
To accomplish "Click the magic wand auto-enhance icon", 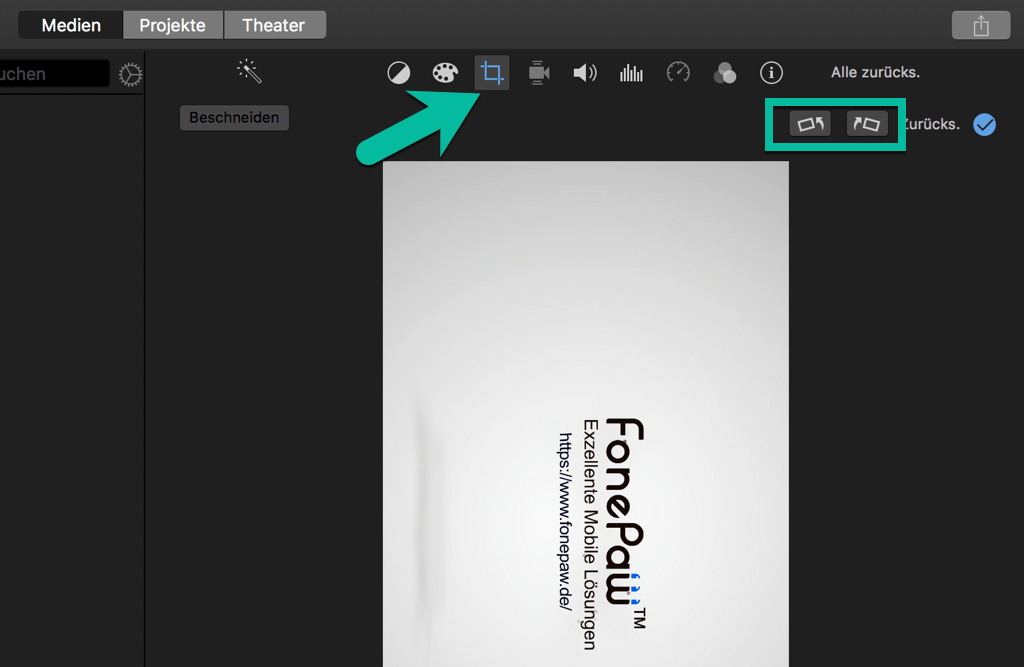I will [249, 71].
